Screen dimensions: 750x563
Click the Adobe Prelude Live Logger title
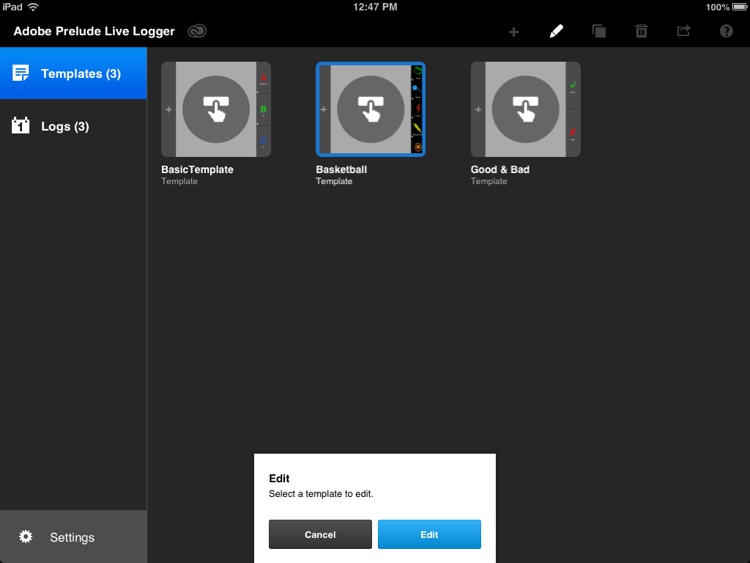coord(94,31)
